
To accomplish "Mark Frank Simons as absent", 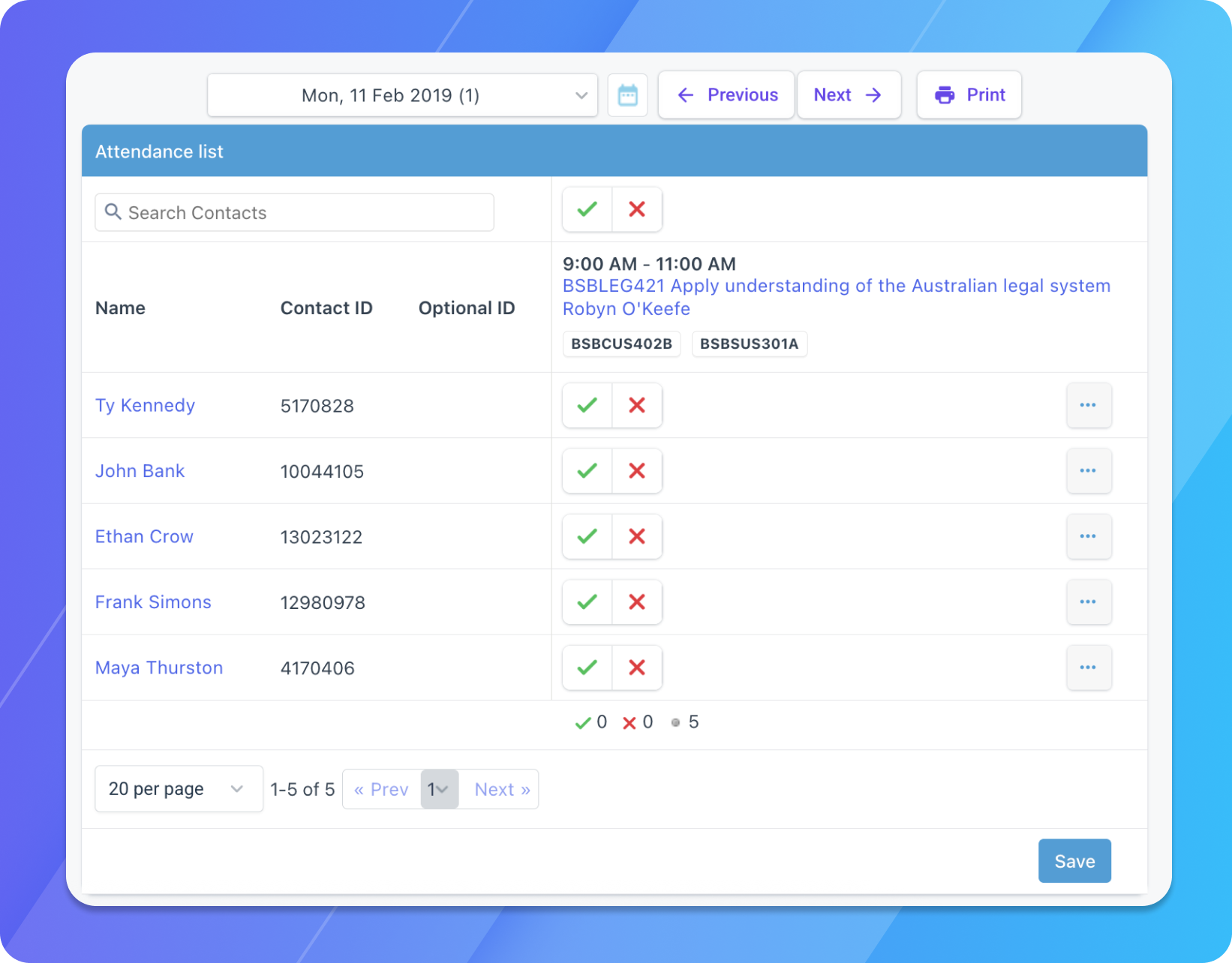I will tap(637, 602).
